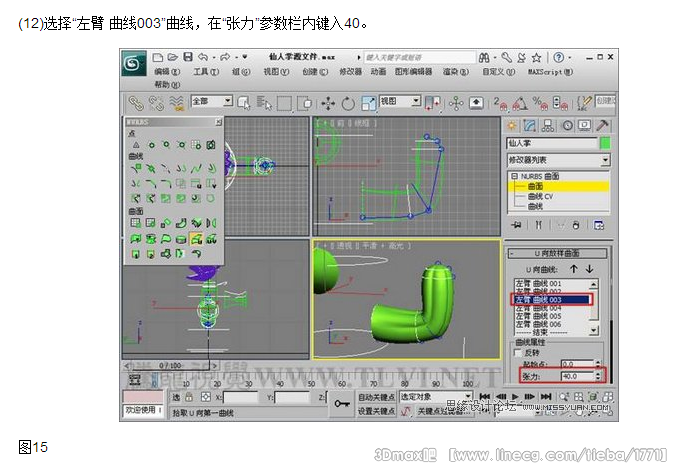Open the 编辑(E) menu
The width and height of the screenshot is (696, 472).
167,71
